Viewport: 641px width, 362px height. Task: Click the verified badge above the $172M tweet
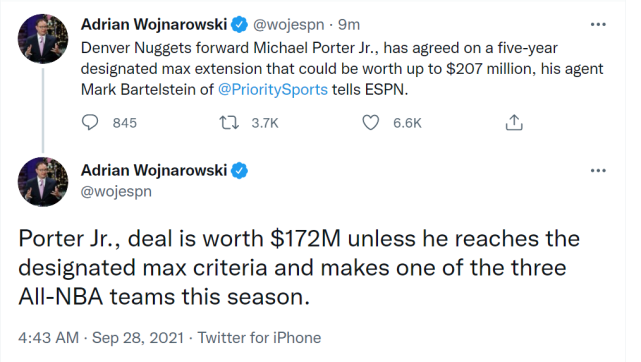point(240,170)
